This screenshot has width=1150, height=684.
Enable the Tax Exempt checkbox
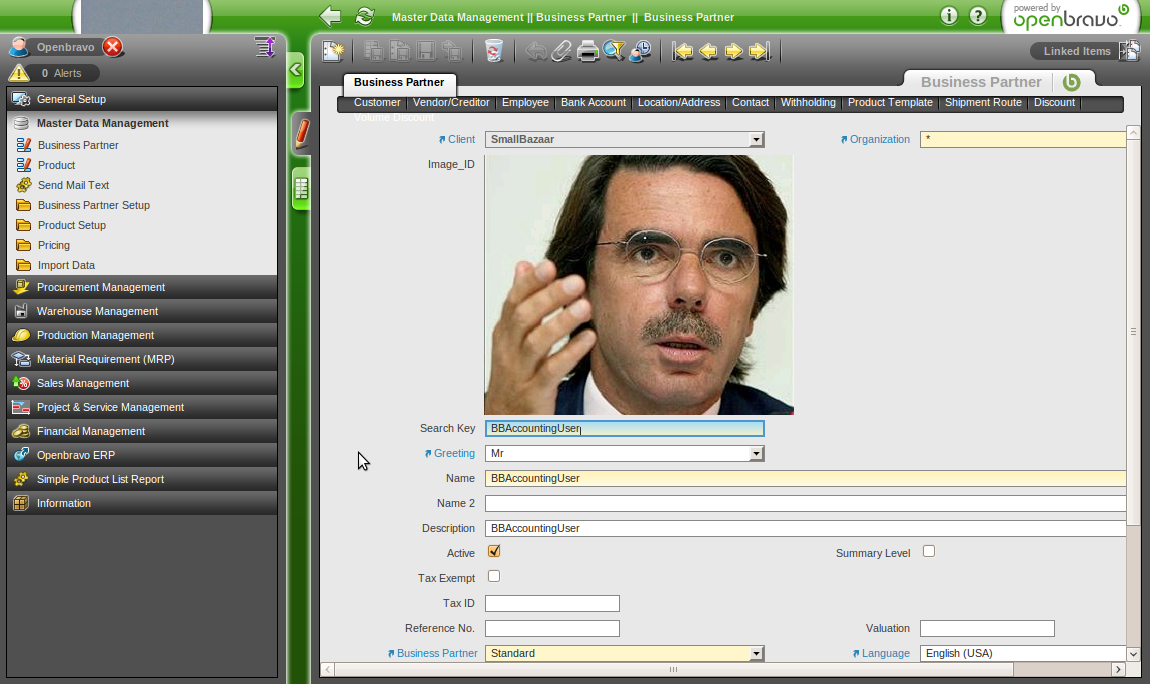click(494, 576)
